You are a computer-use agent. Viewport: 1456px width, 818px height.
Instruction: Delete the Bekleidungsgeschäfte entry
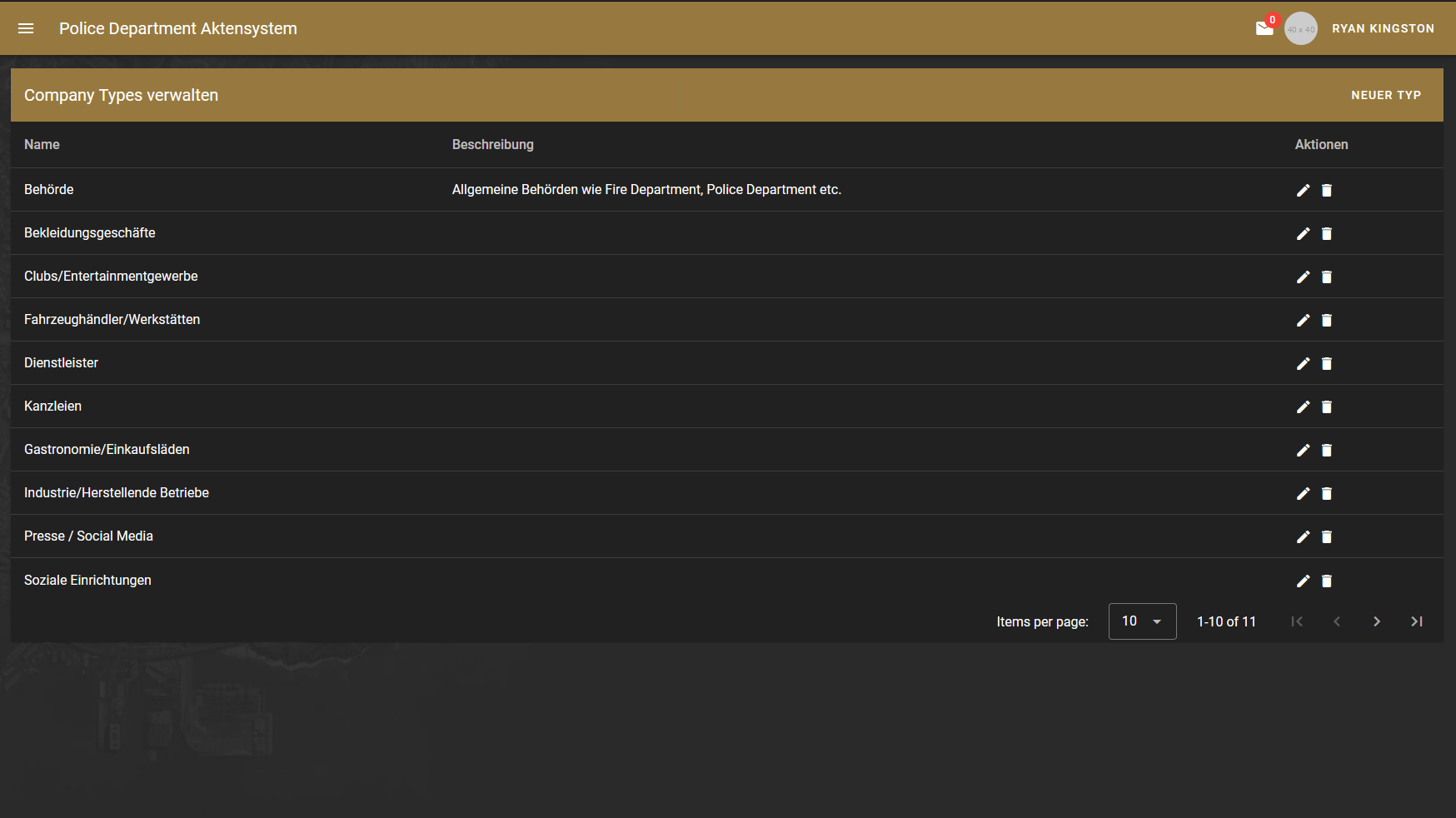(x=1327, y=233)
